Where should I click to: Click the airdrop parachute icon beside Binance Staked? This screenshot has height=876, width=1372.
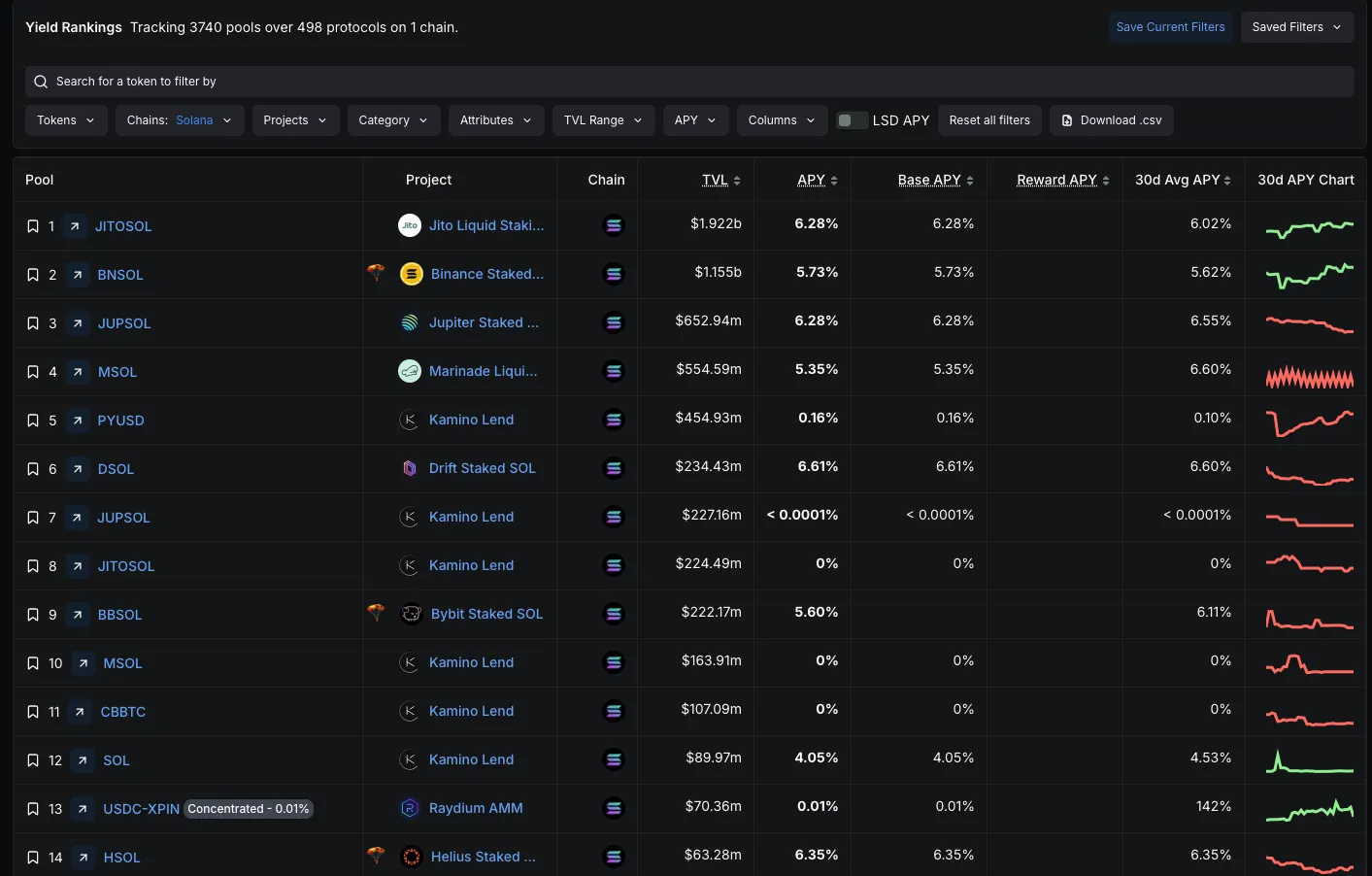(x=376, y=273)
